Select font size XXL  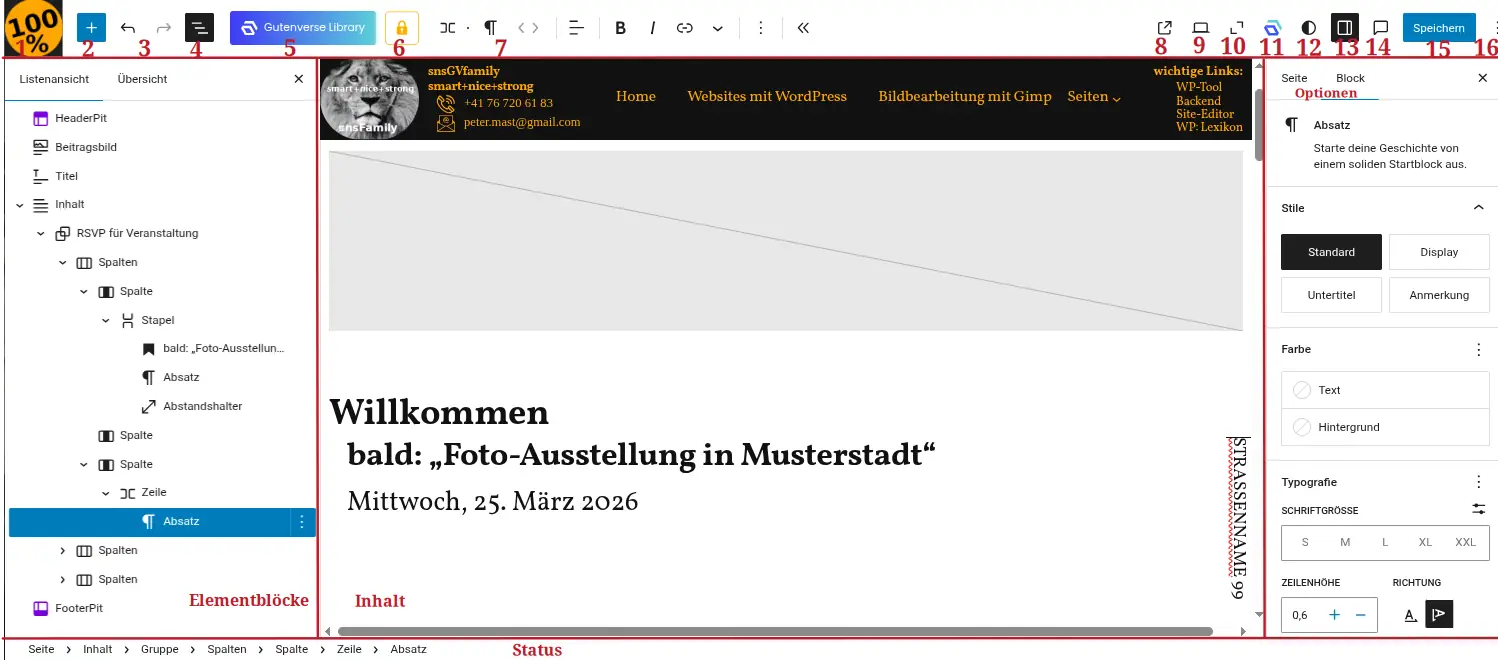point(1465,542)
